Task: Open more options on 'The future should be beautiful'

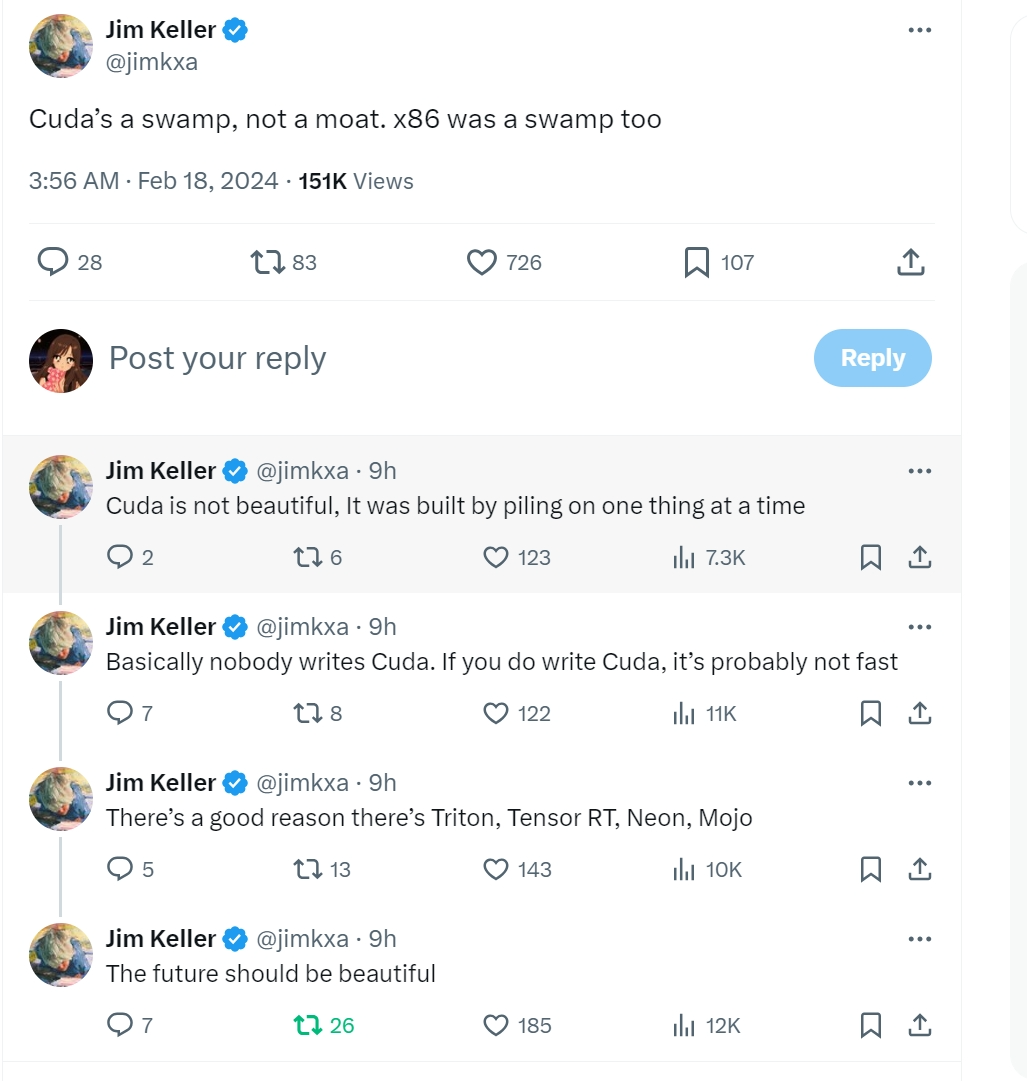Action: pyautogui.click(x=920, y=939)
